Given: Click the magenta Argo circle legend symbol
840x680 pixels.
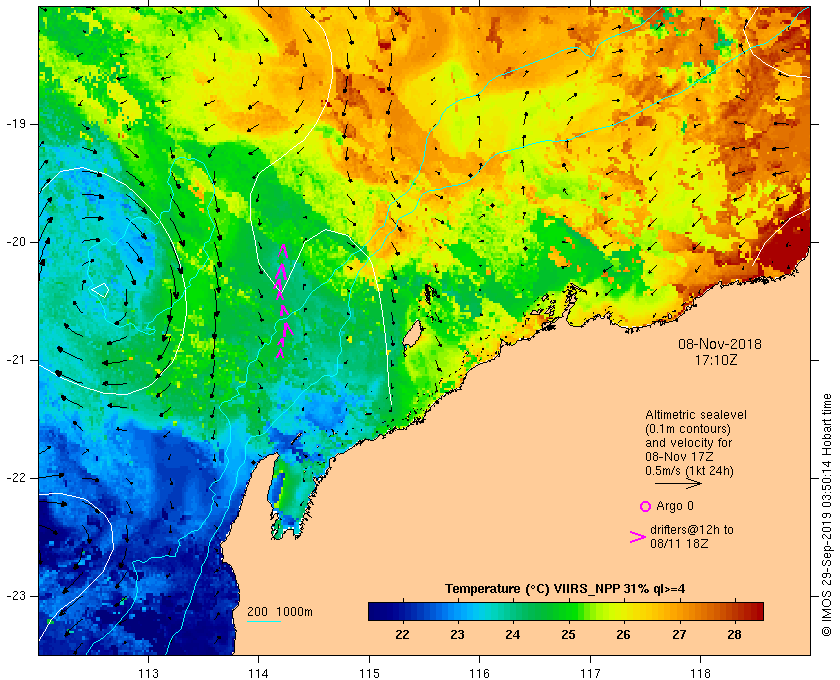Looking at the screenshot, I should pyautogui.click(x=645, y=506).
